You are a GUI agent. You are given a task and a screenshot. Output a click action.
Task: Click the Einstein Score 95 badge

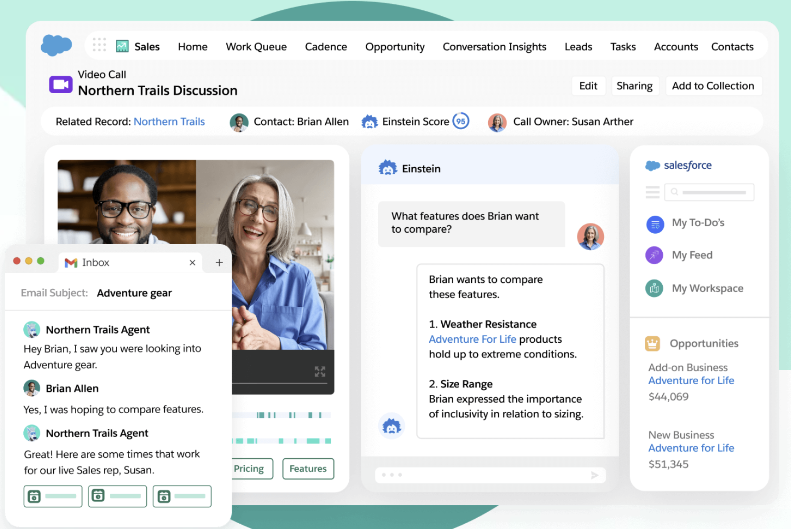(x=461, y=122)
